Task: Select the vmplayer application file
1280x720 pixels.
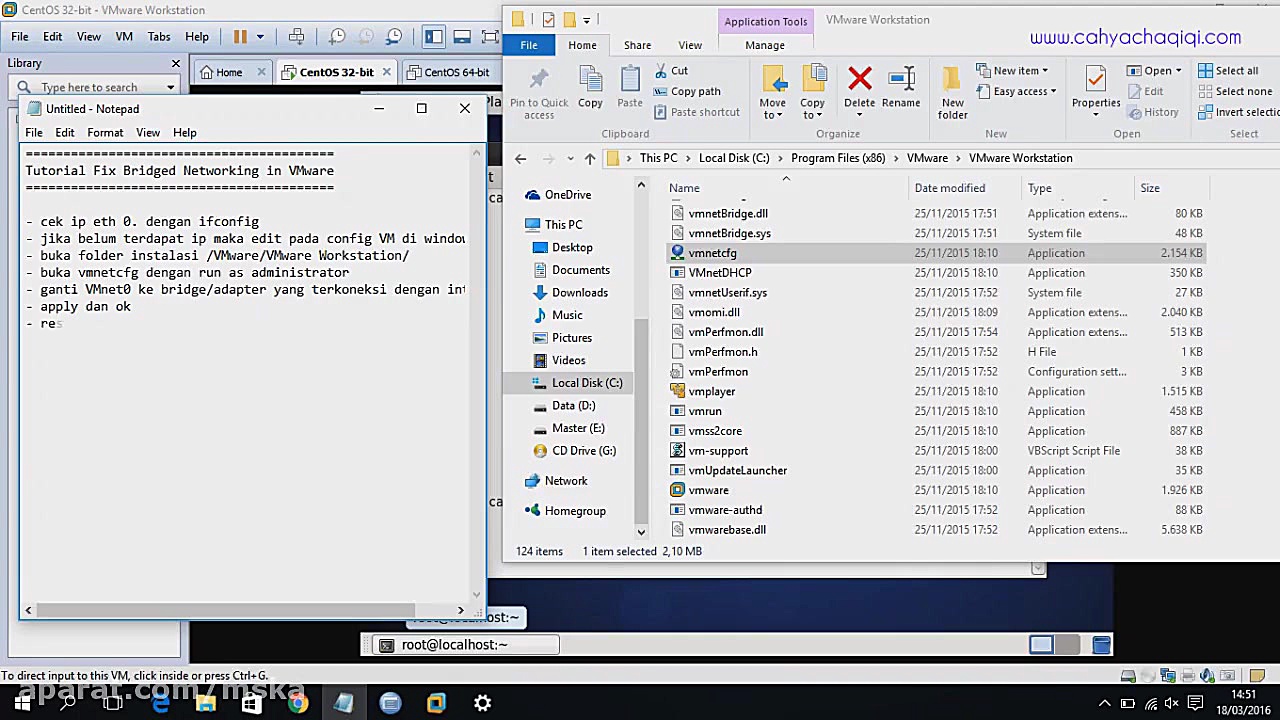Action: (712, 391)
